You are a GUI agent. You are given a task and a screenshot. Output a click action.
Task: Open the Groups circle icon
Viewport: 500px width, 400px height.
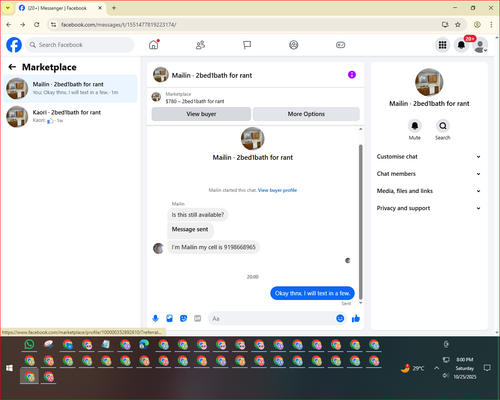(x=293, y=45)
